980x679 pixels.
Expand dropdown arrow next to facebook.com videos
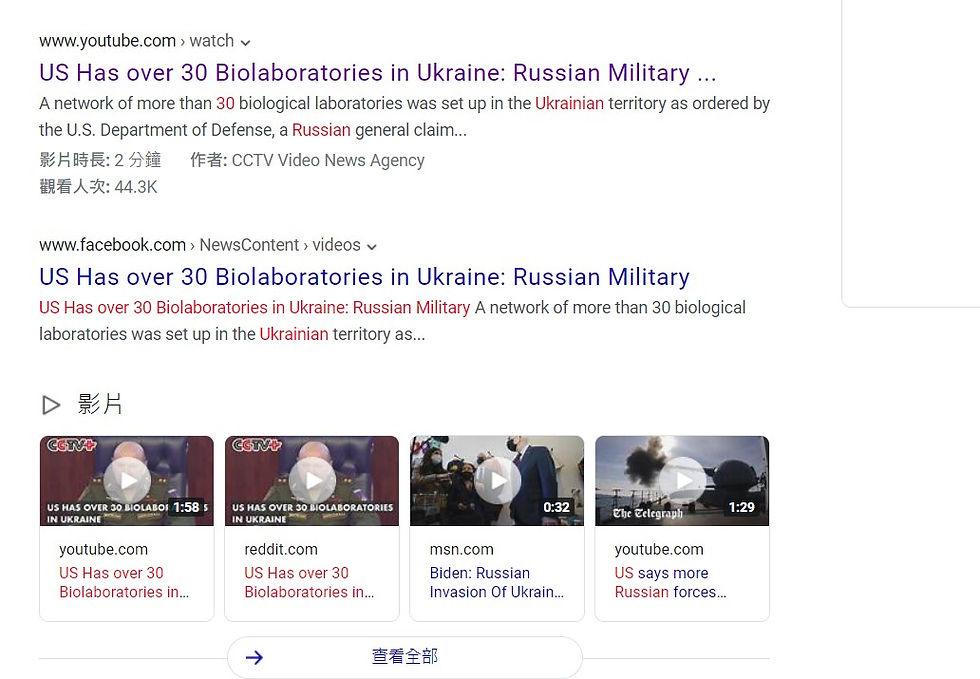point(372,247)
